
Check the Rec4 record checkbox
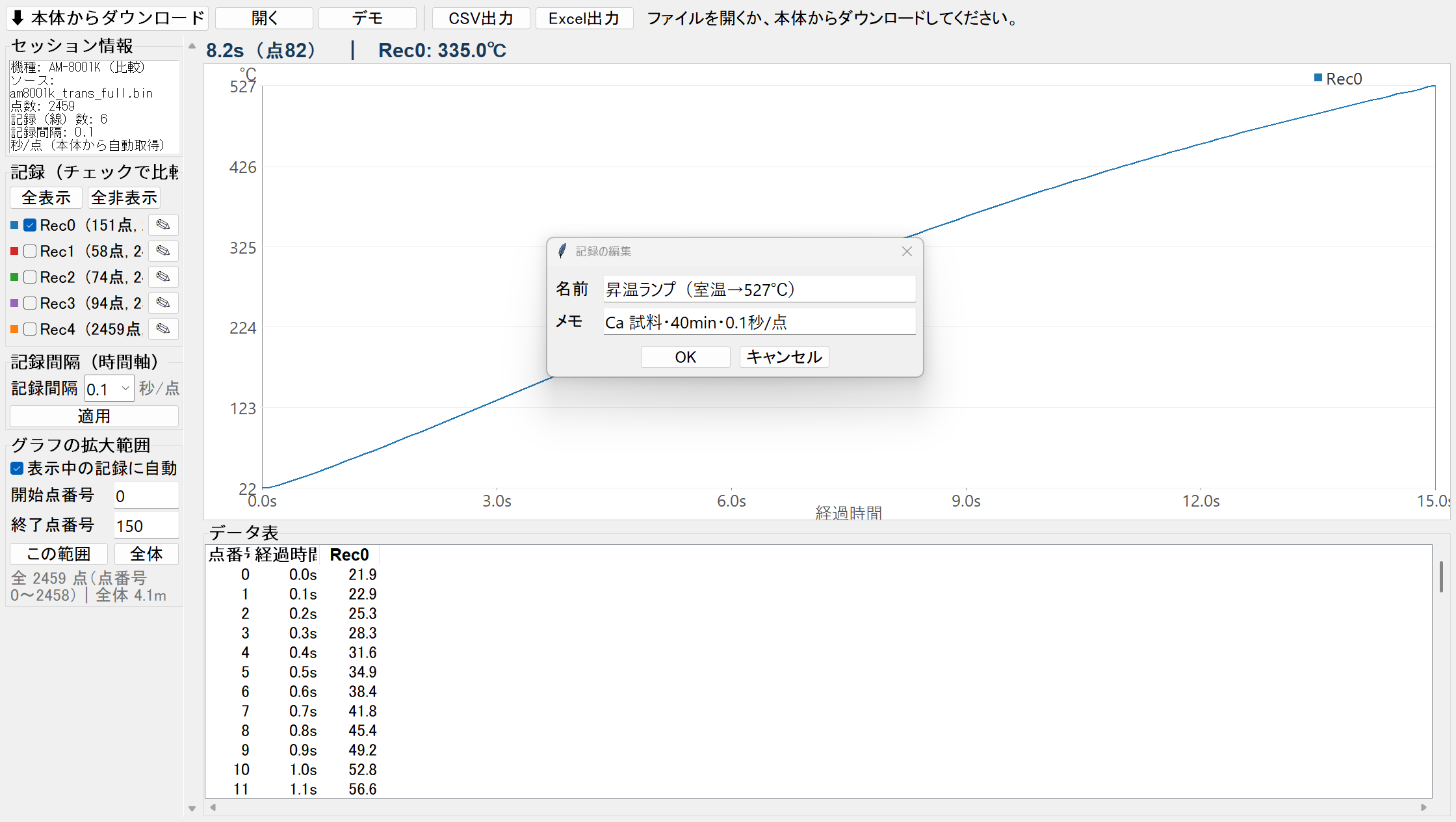click(30, 329)
